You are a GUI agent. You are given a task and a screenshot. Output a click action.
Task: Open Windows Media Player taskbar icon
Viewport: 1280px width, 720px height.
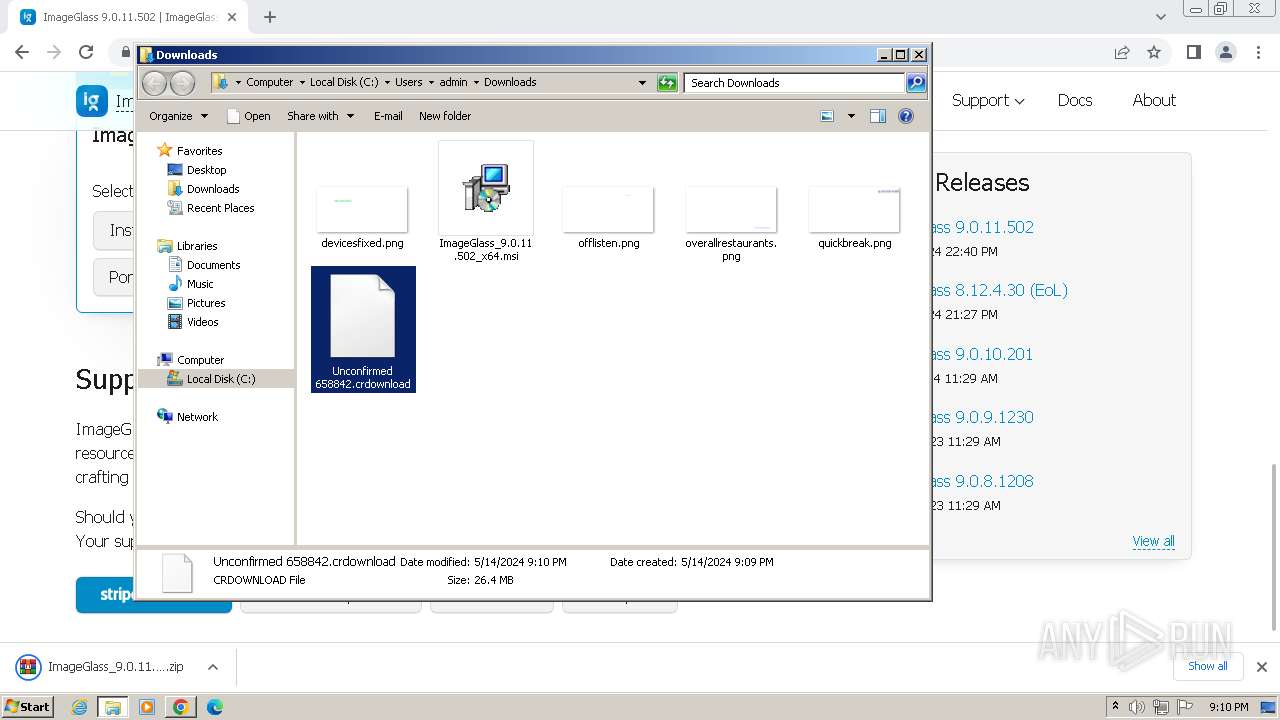[147, 707]
